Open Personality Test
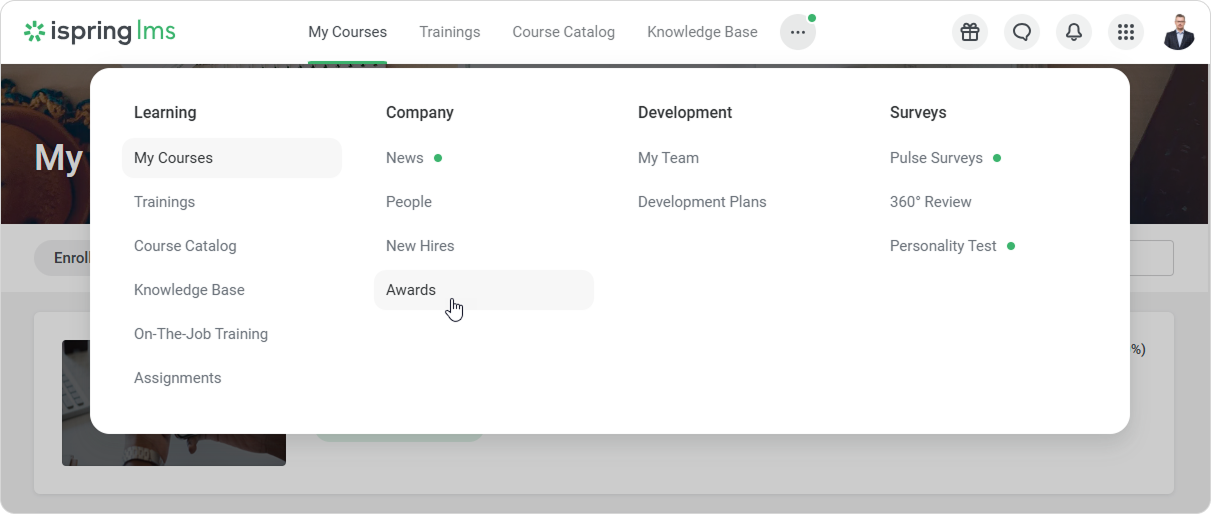 pyautogui.click(x=943, y=246)
